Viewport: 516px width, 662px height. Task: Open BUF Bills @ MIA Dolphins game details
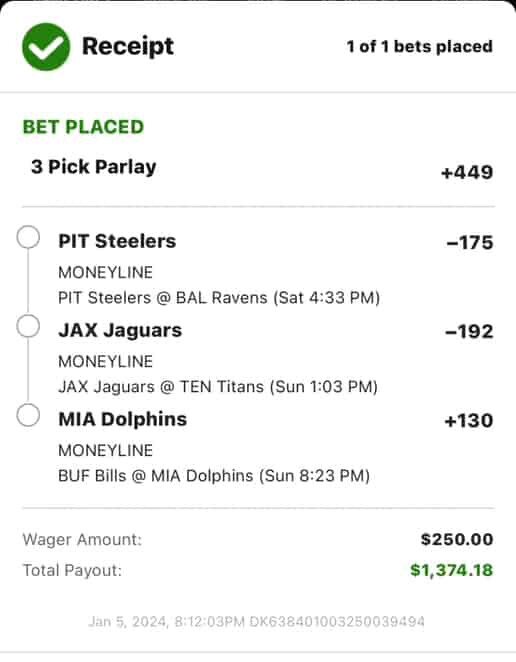click(x=214, y=476)
